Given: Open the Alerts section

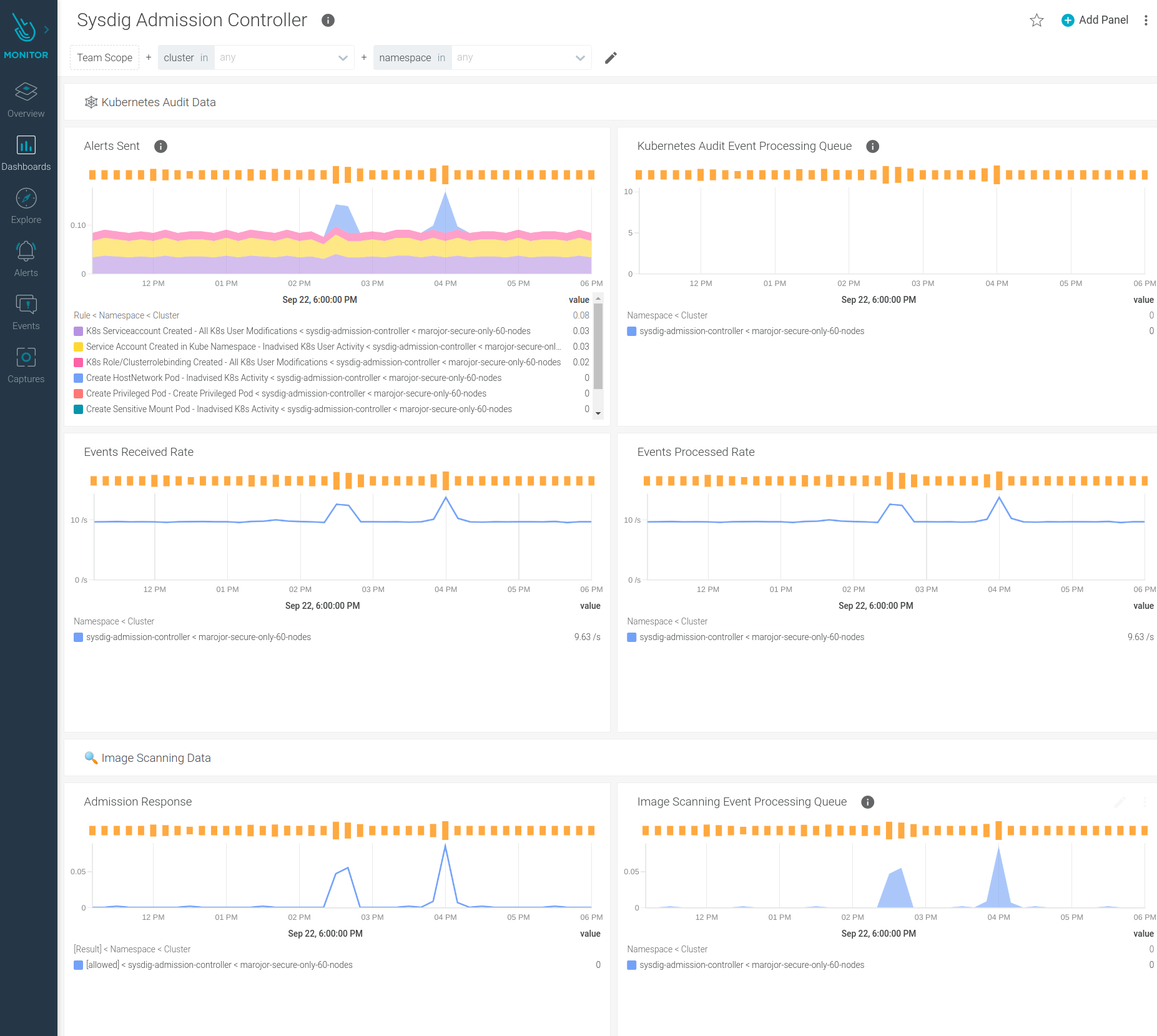Looking at the screenshot, I should click(x=26, y=259).
